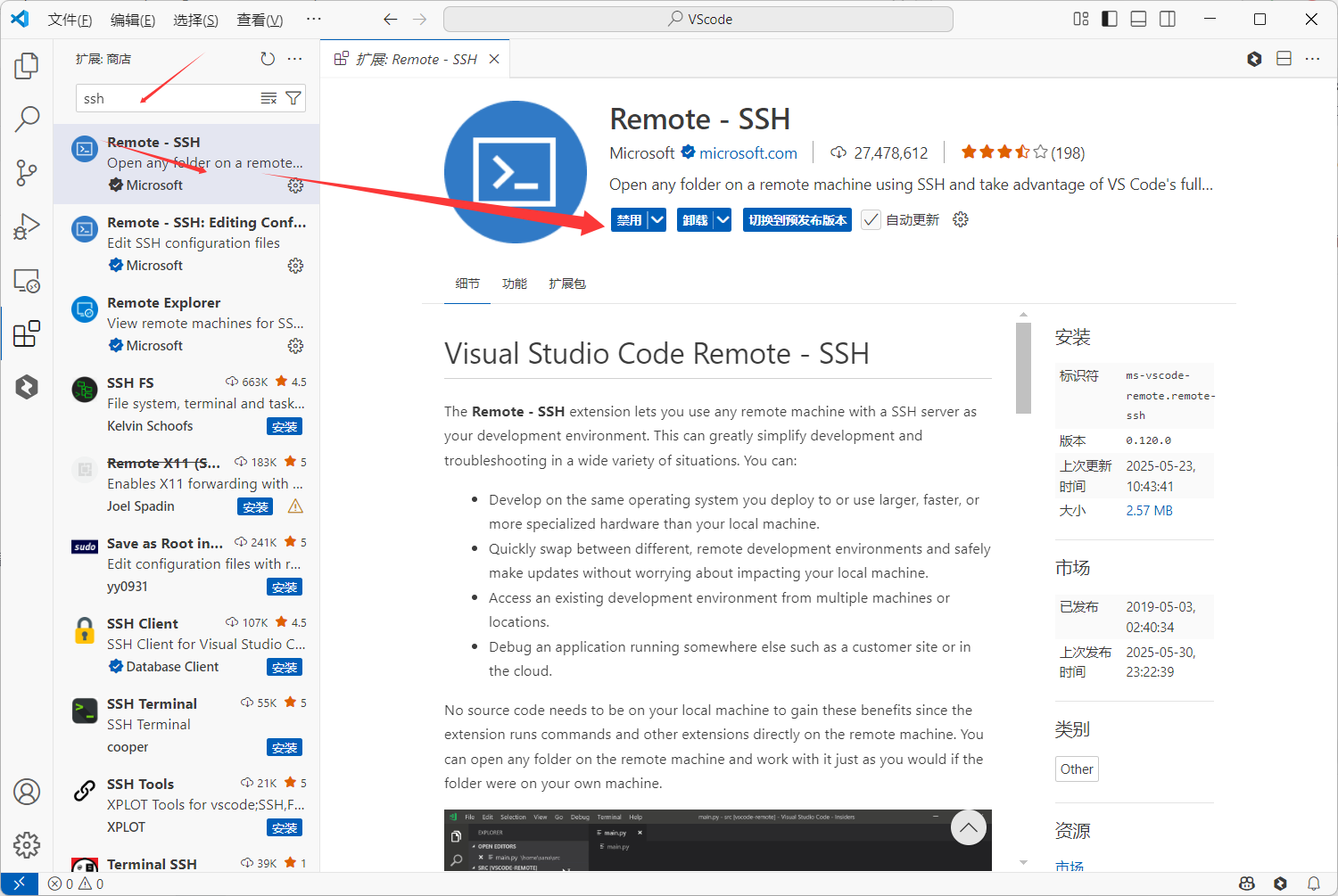Image resolution: width=1338 pixels, height=896 pixels.
Task: Install the SSH Tools extension
Action: point(285,828)
